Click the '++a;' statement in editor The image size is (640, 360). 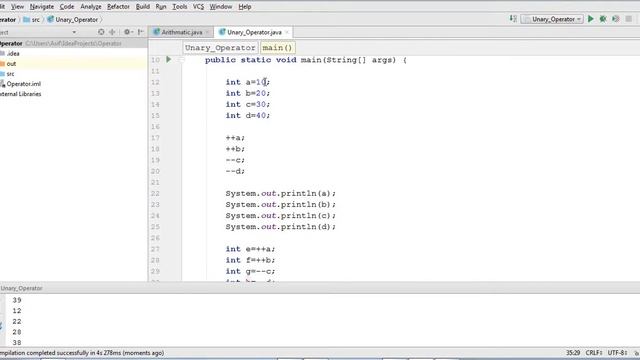[x=235, y=138]
